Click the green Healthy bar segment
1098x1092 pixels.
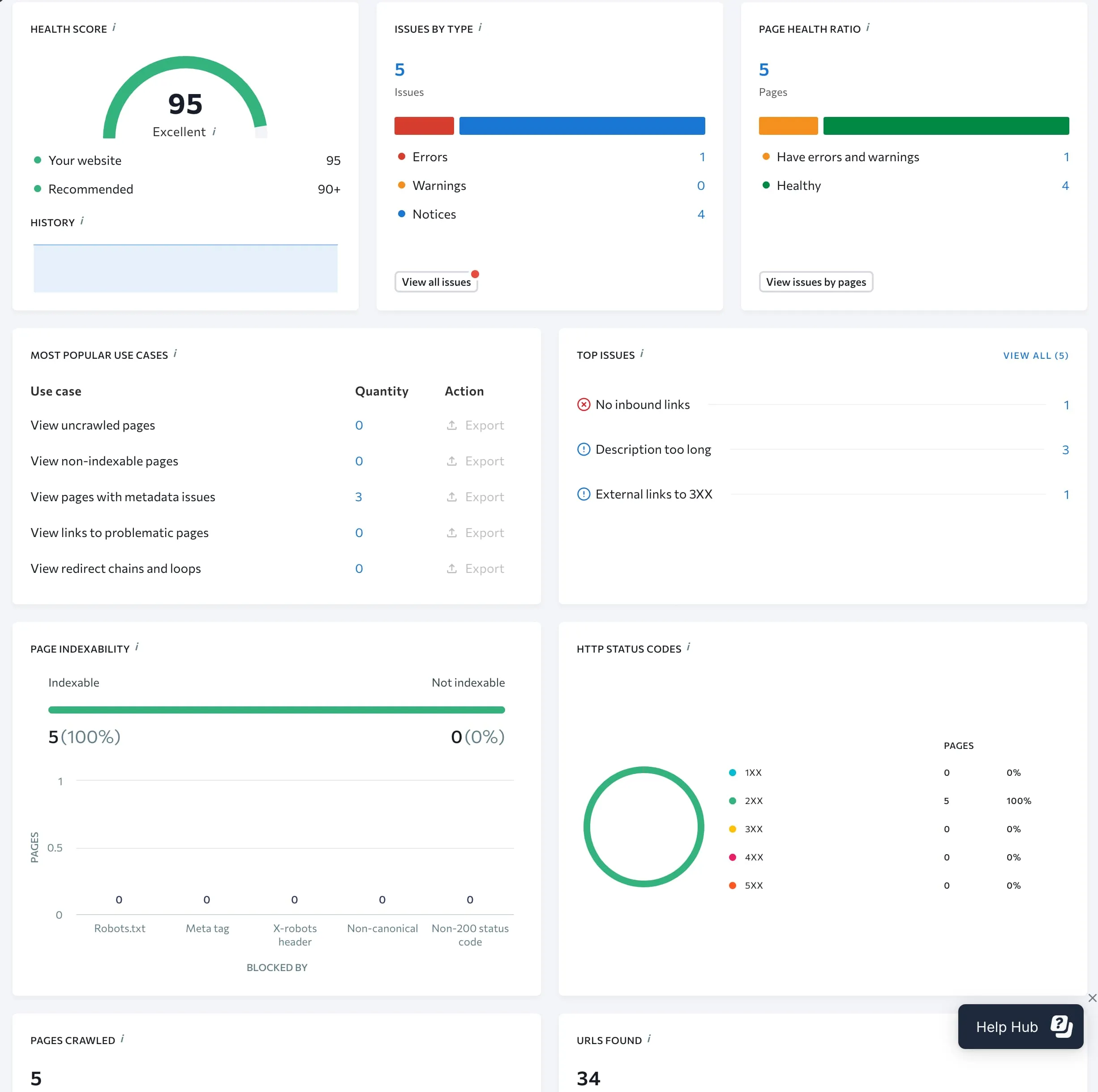pyautogui.click(x=946, y=125)
